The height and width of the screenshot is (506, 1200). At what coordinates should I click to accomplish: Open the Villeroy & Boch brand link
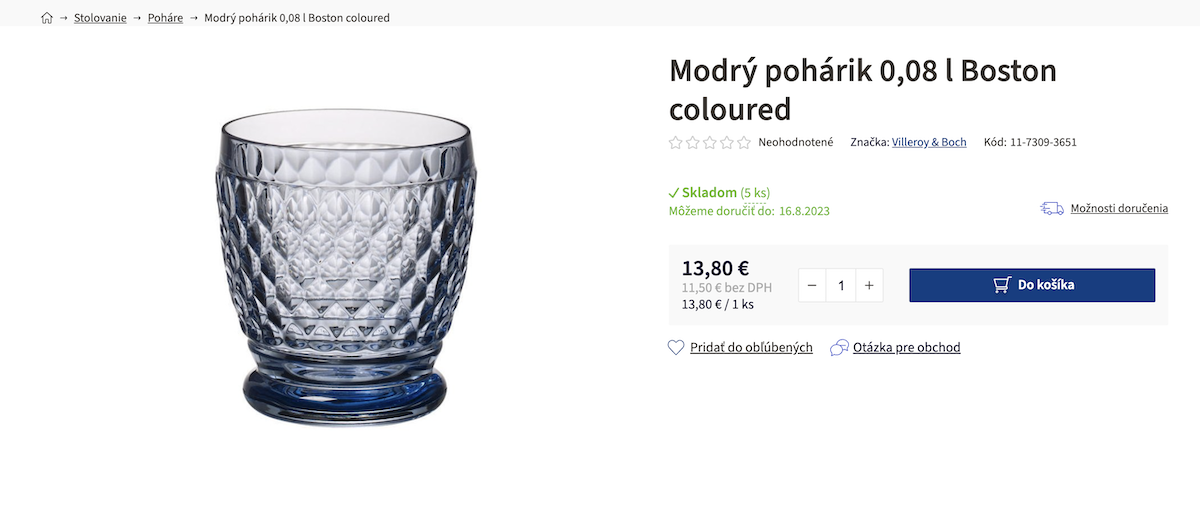point(929,142)
